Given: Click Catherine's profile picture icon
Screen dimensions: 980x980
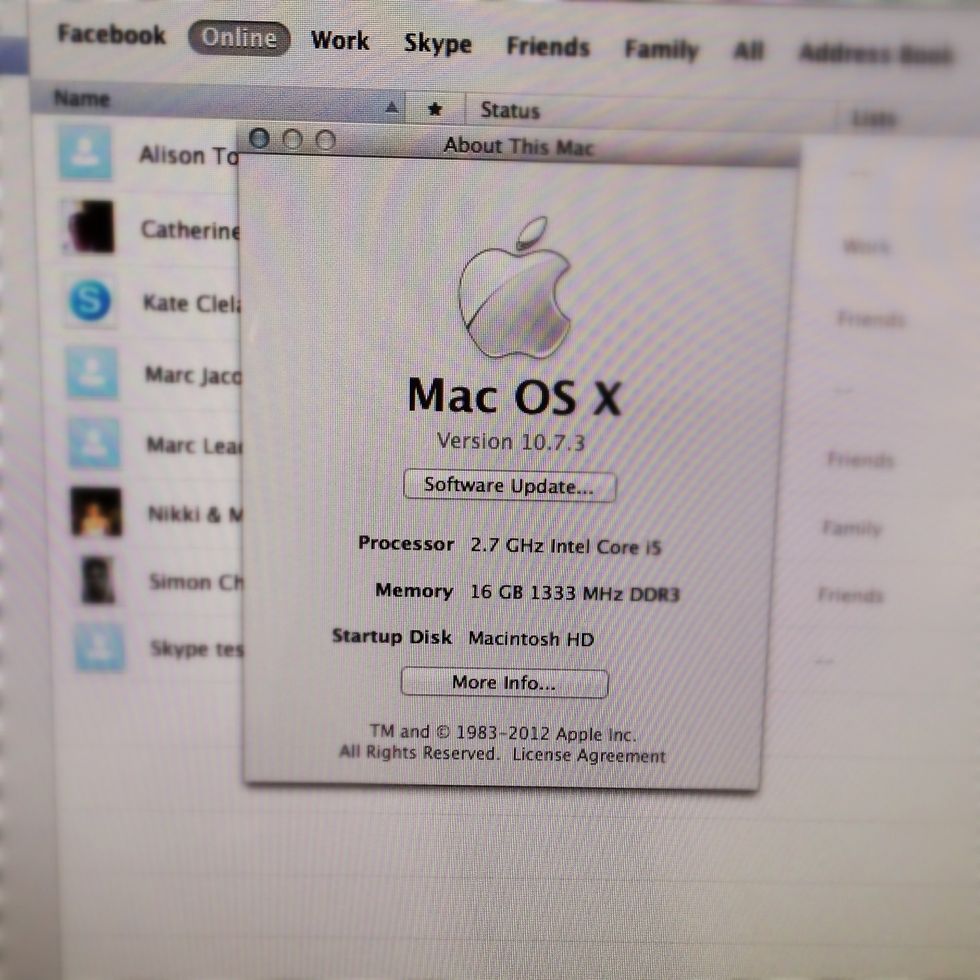Looking at the screenshot, I should point(90,229).
